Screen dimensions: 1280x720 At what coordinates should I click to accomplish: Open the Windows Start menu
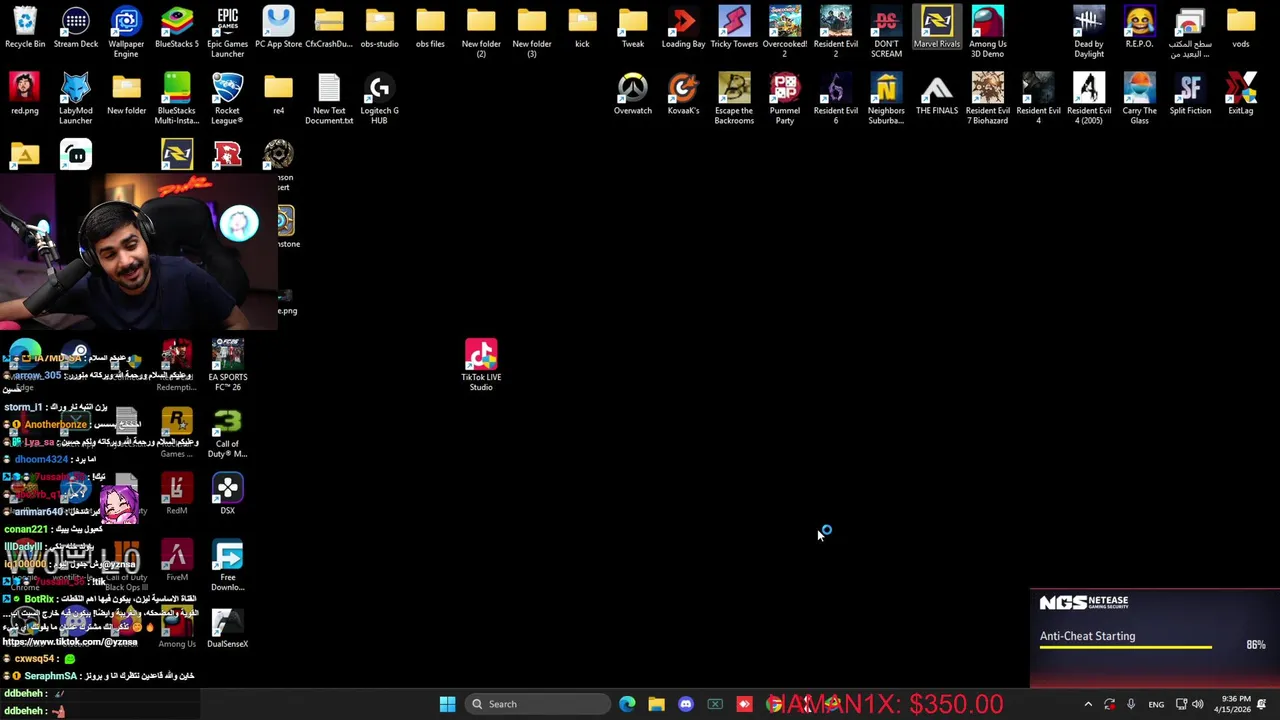click(x=447, y=704)
